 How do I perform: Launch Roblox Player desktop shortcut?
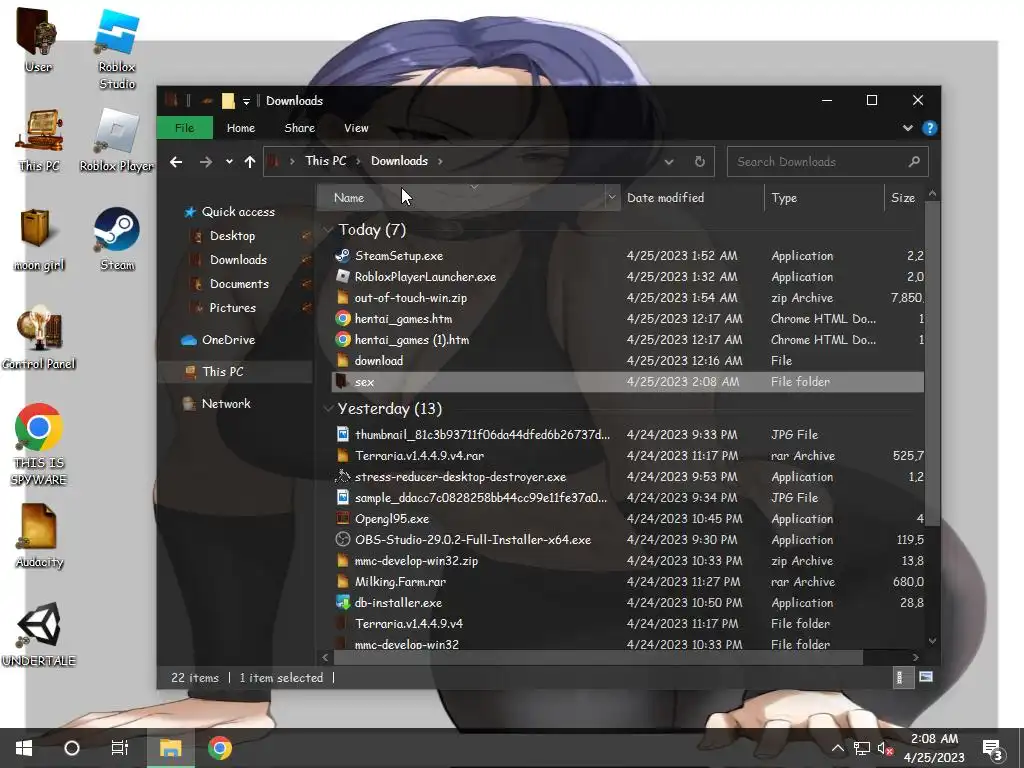coord(117,140)
